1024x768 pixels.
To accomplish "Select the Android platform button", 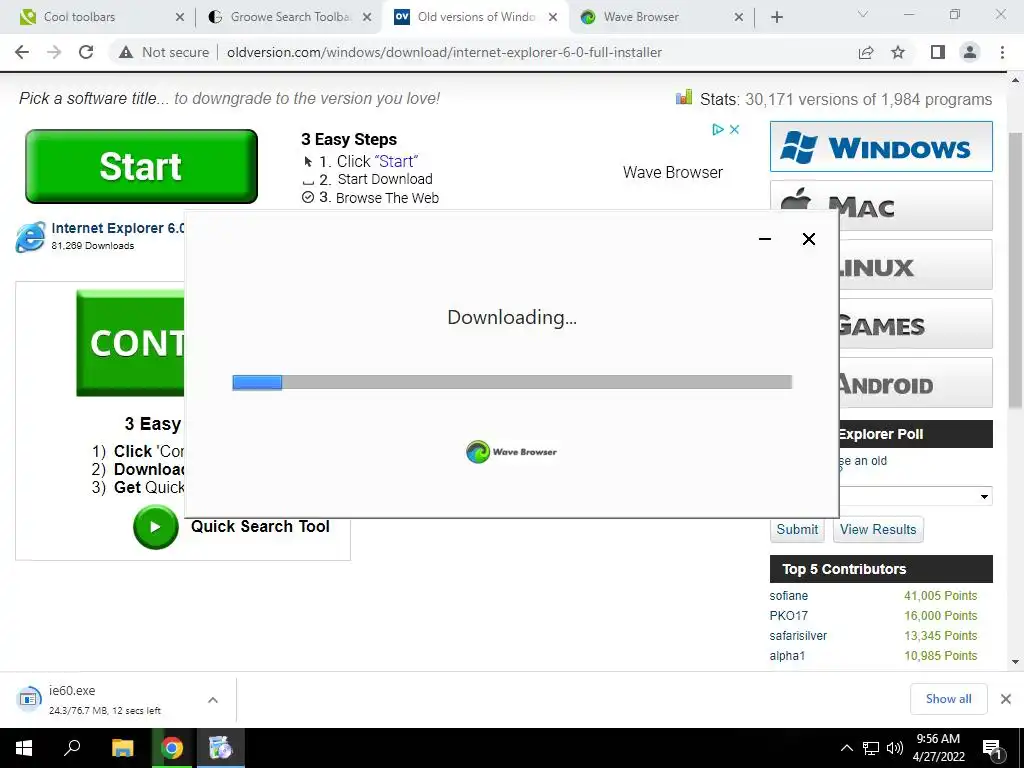I will point(916,382).
